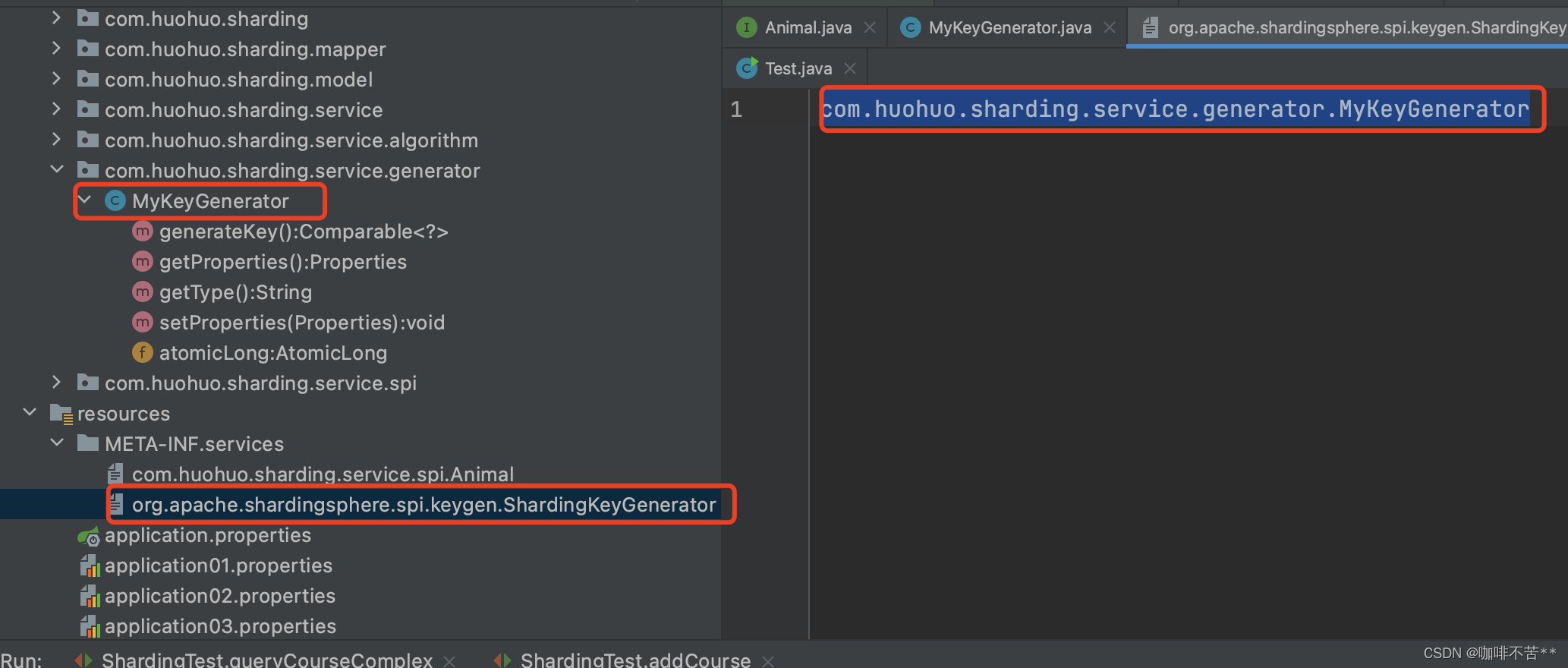Image resolution: width=1568 pixels, height=668 pixels.
Task: Click the META-INF.services folder icon
Action: (88, 443)
